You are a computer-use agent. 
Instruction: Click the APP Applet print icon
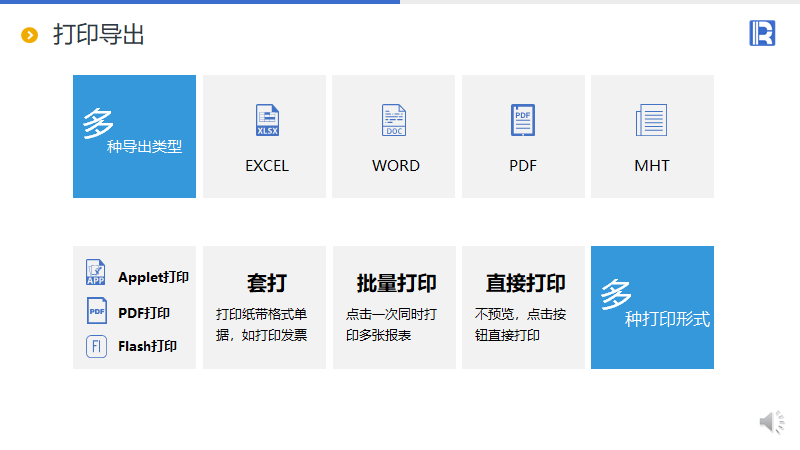95,272
